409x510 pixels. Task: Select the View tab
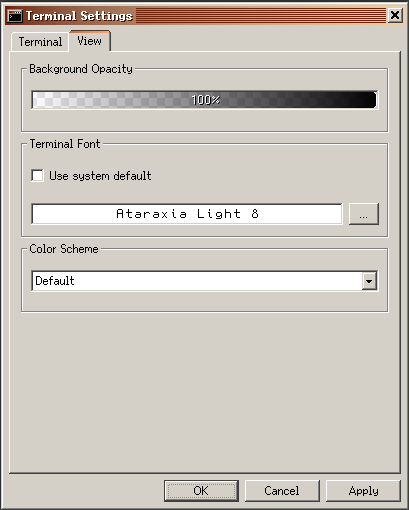pos(90,41)
